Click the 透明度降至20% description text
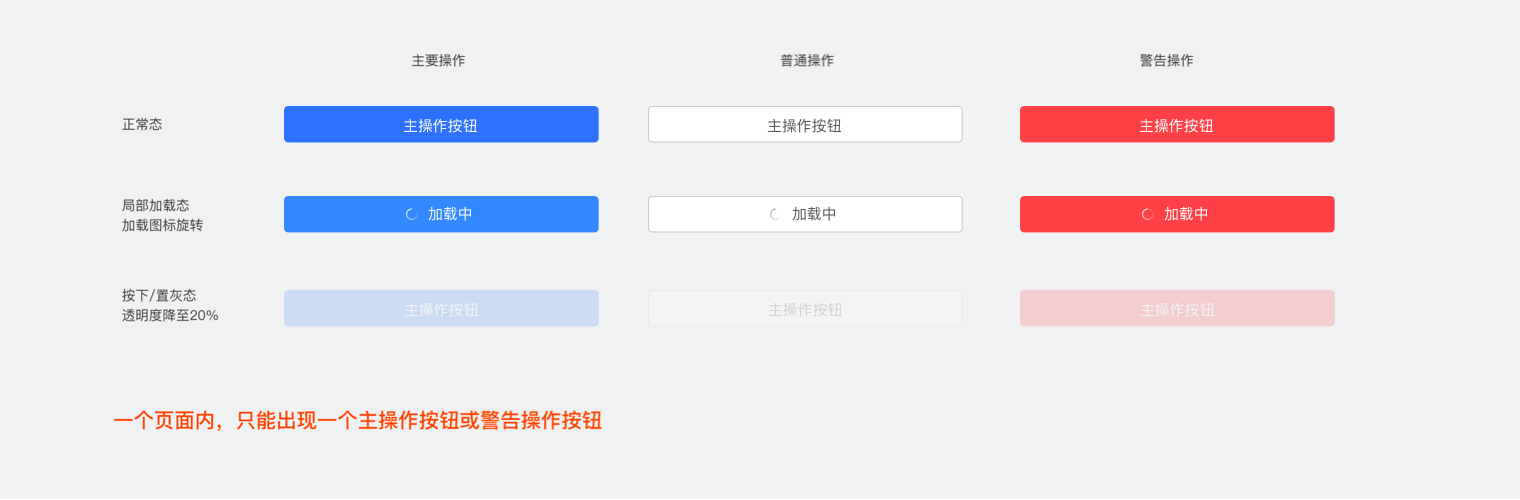This screenshot has height=500, width=1520. (x=170, y=315)
